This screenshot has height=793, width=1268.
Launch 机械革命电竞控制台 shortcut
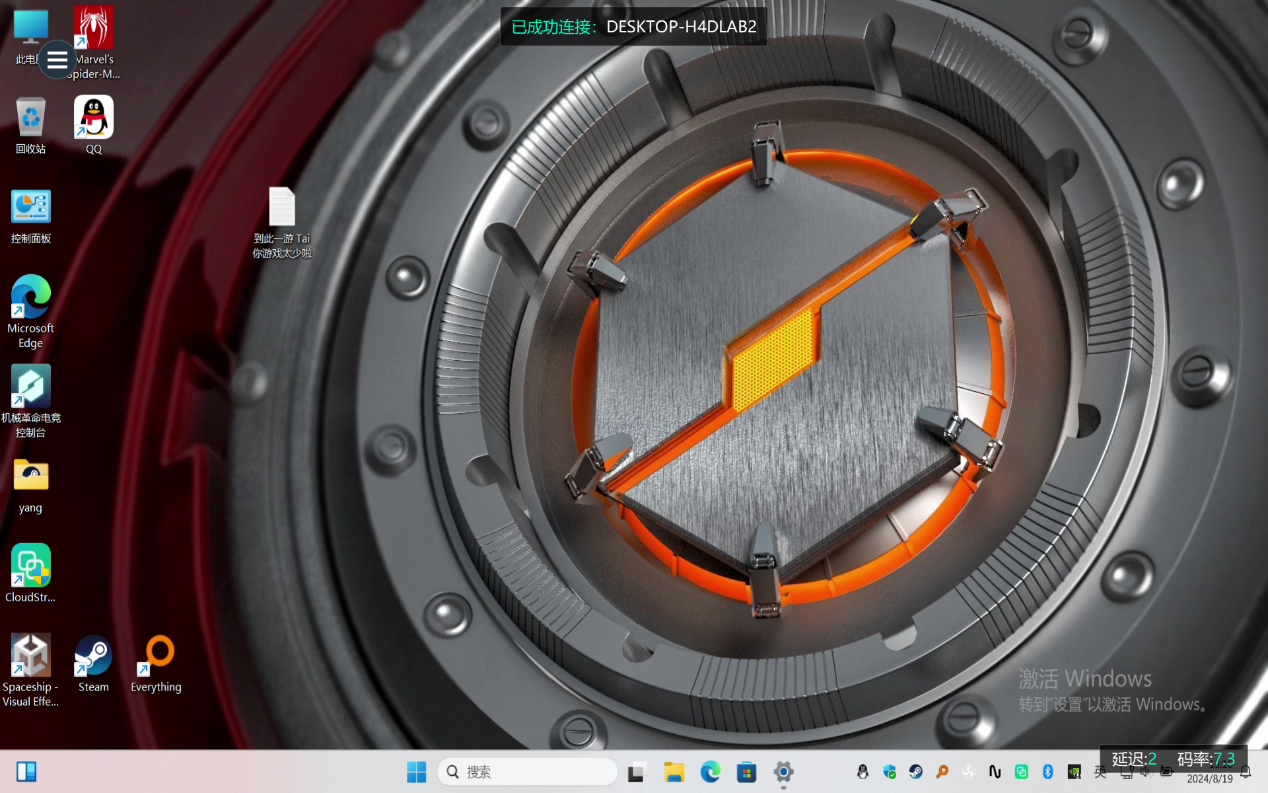pyautogui.click(x=31, y=401)
